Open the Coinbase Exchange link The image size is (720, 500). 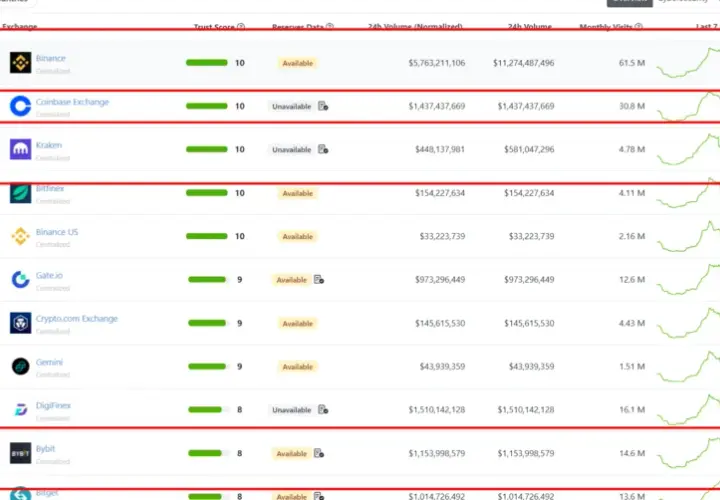[x=72, y=102]
